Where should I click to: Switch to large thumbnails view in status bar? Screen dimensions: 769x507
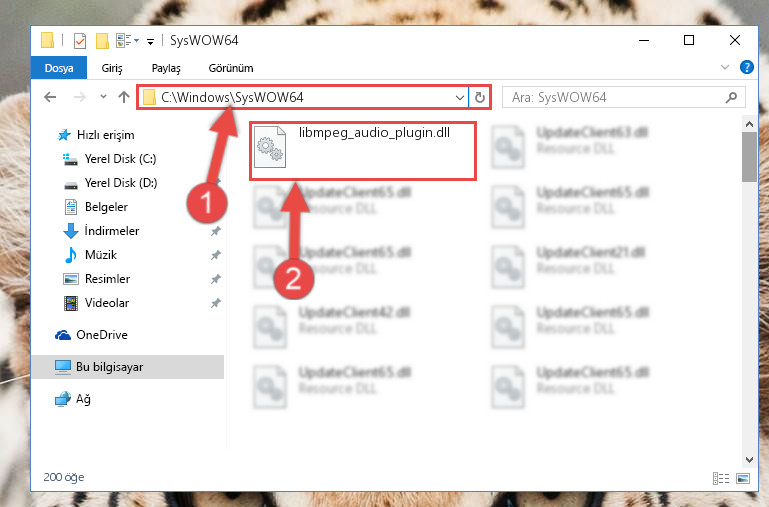pos(743,478)
